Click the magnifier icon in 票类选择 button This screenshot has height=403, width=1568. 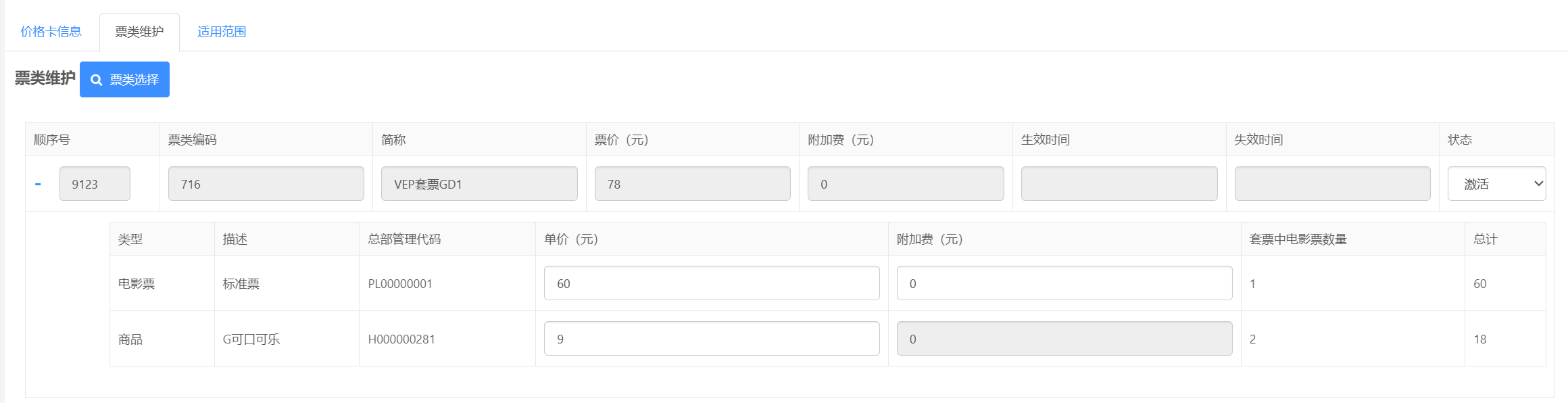click(96, 80)
